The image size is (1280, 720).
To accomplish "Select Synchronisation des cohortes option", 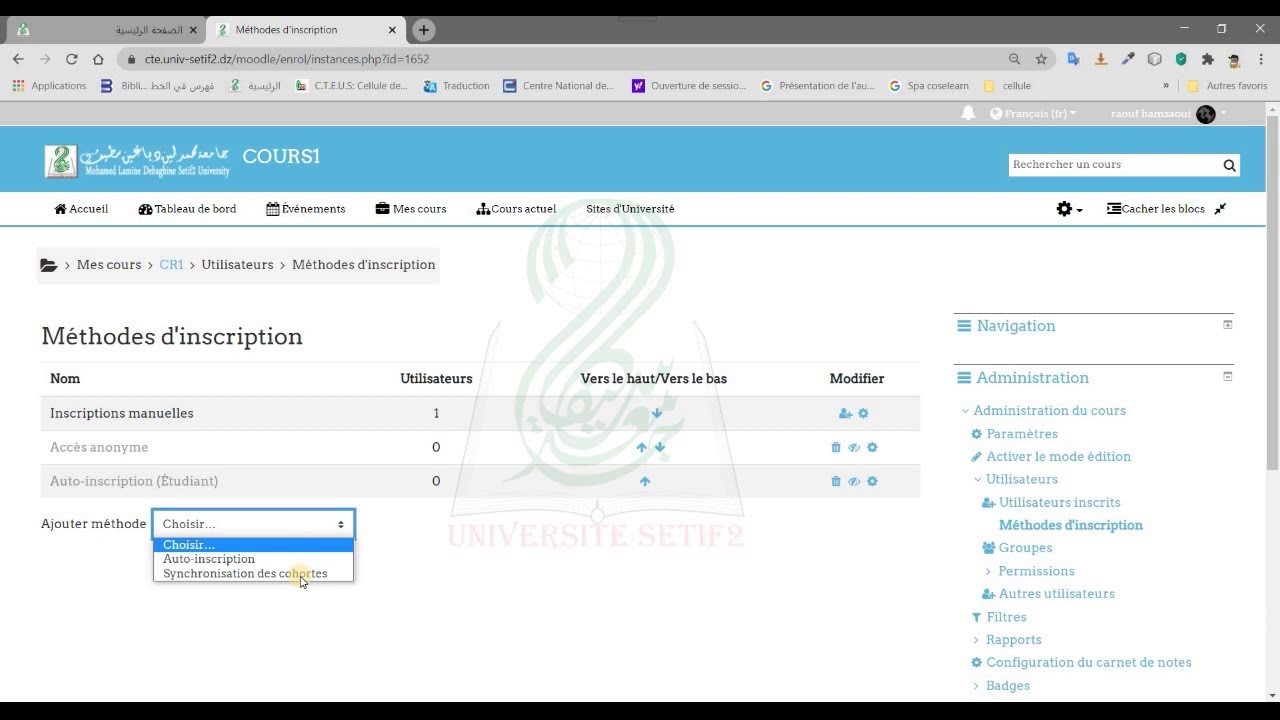I will [245, 574].
